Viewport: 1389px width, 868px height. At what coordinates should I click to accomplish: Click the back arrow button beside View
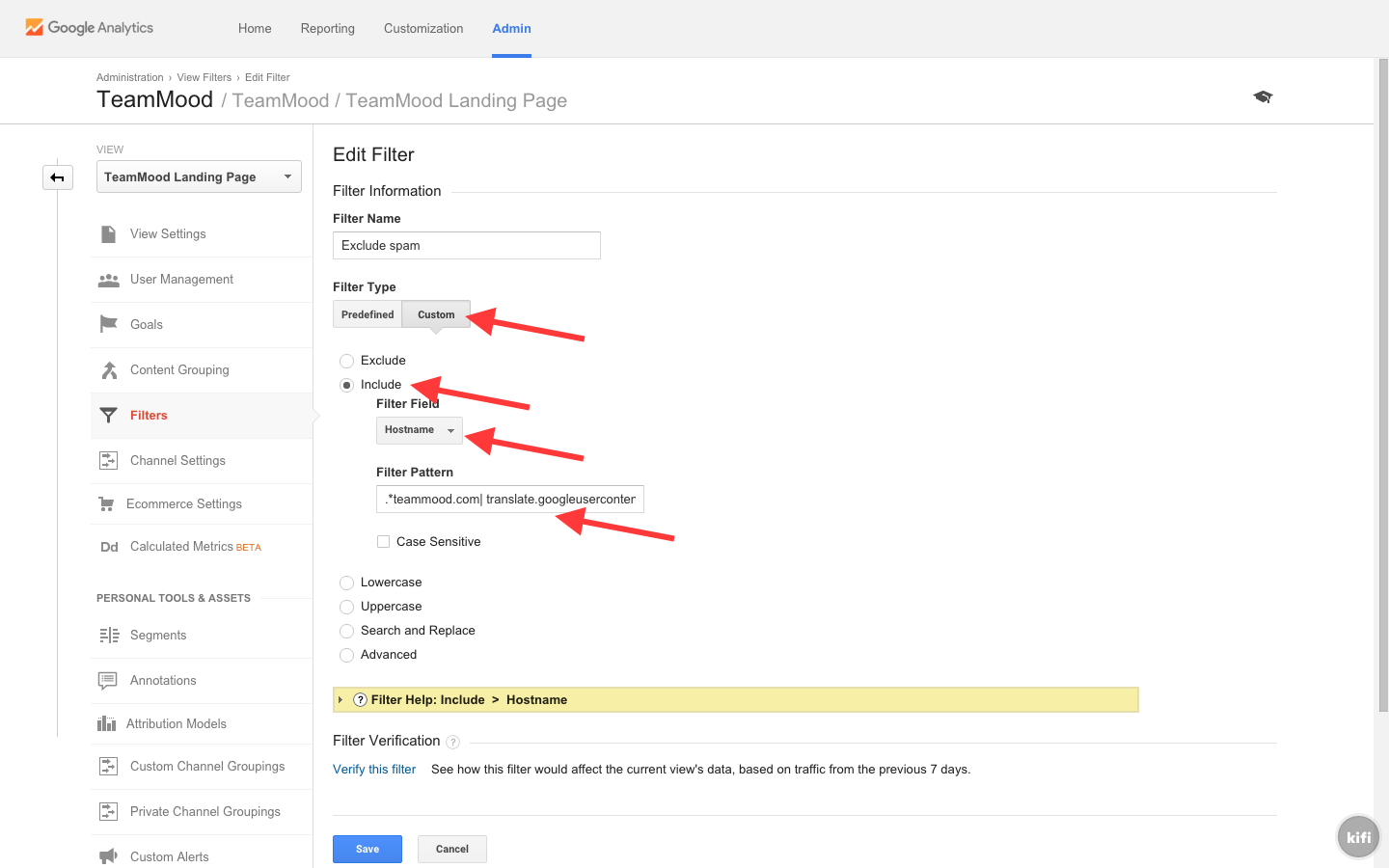coord(58,177)
